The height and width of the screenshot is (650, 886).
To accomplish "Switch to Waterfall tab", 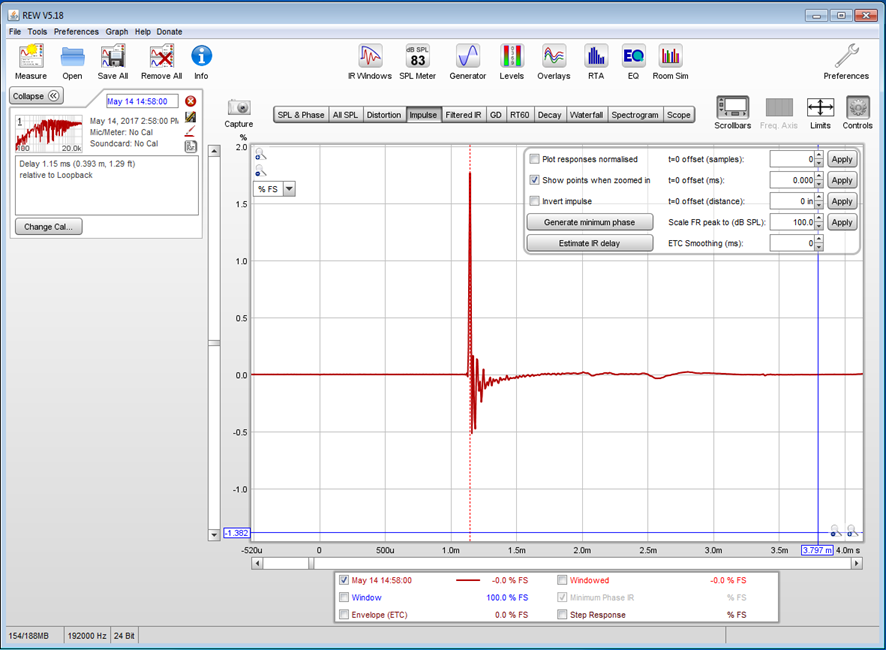I will [x=586, y=115].
